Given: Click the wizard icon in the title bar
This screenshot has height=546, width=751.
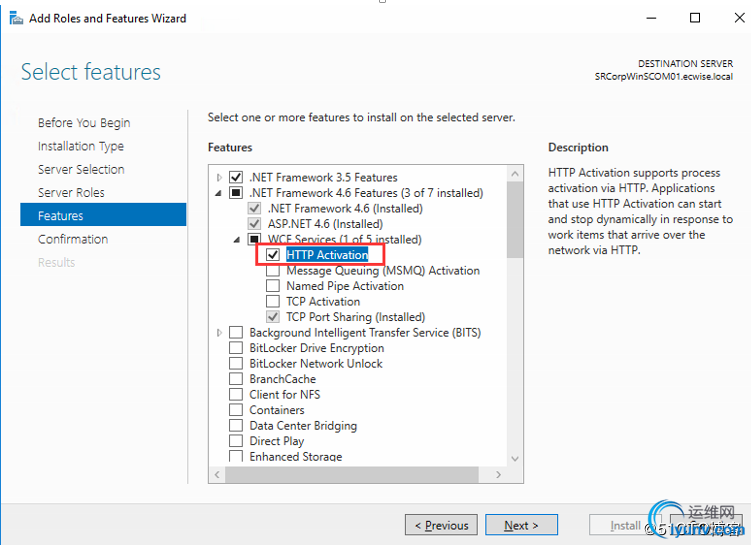Looking at the screenshot, I should point(16,18).
